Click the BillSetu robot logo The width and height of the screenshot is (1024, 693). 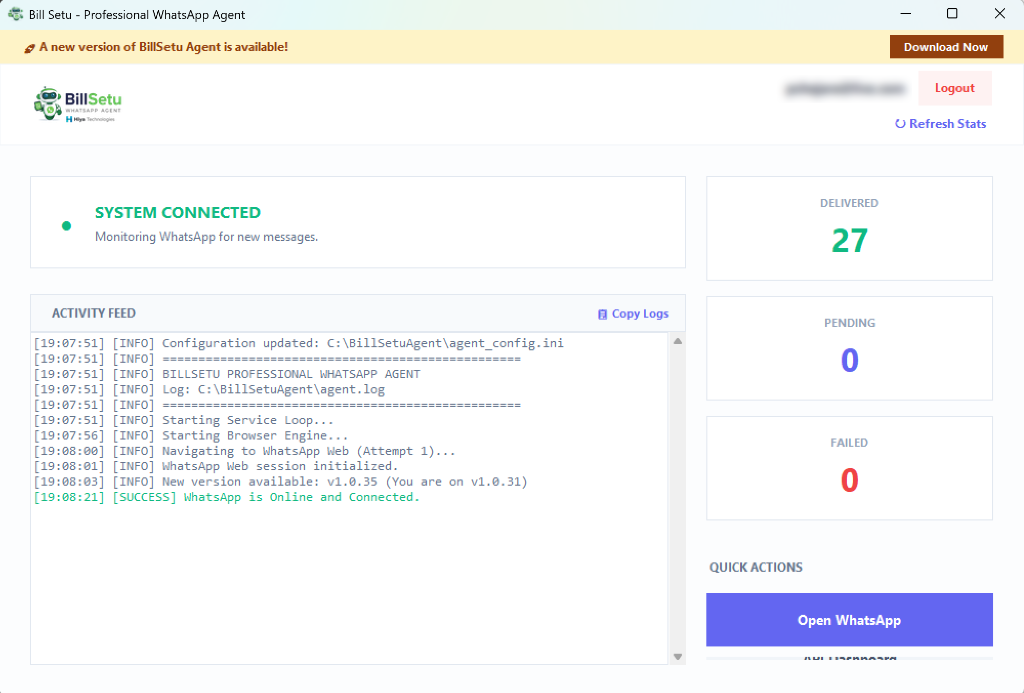[x=78, y=105]
